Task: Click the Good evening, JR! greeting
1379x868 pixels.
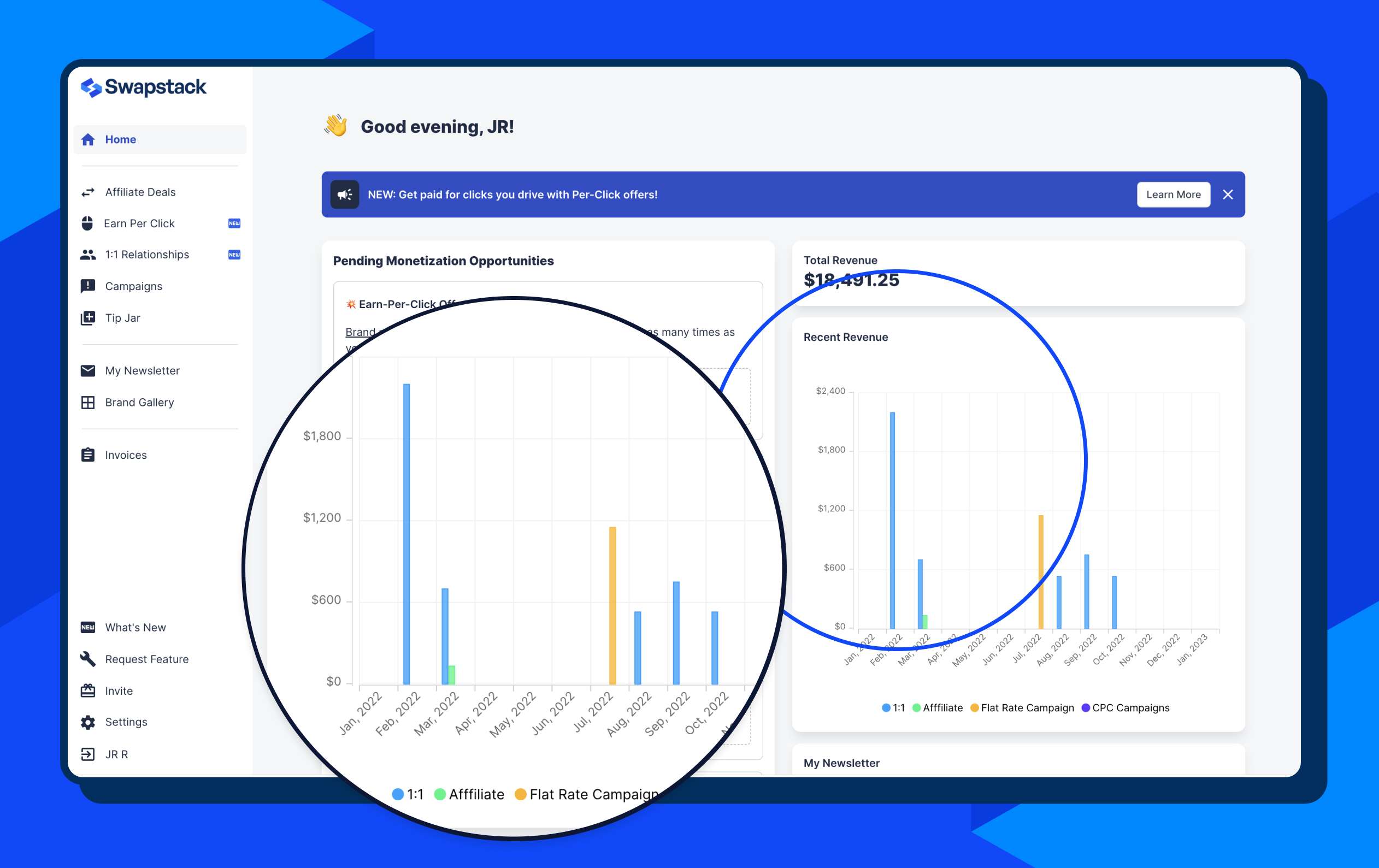Action: [437, 127]
